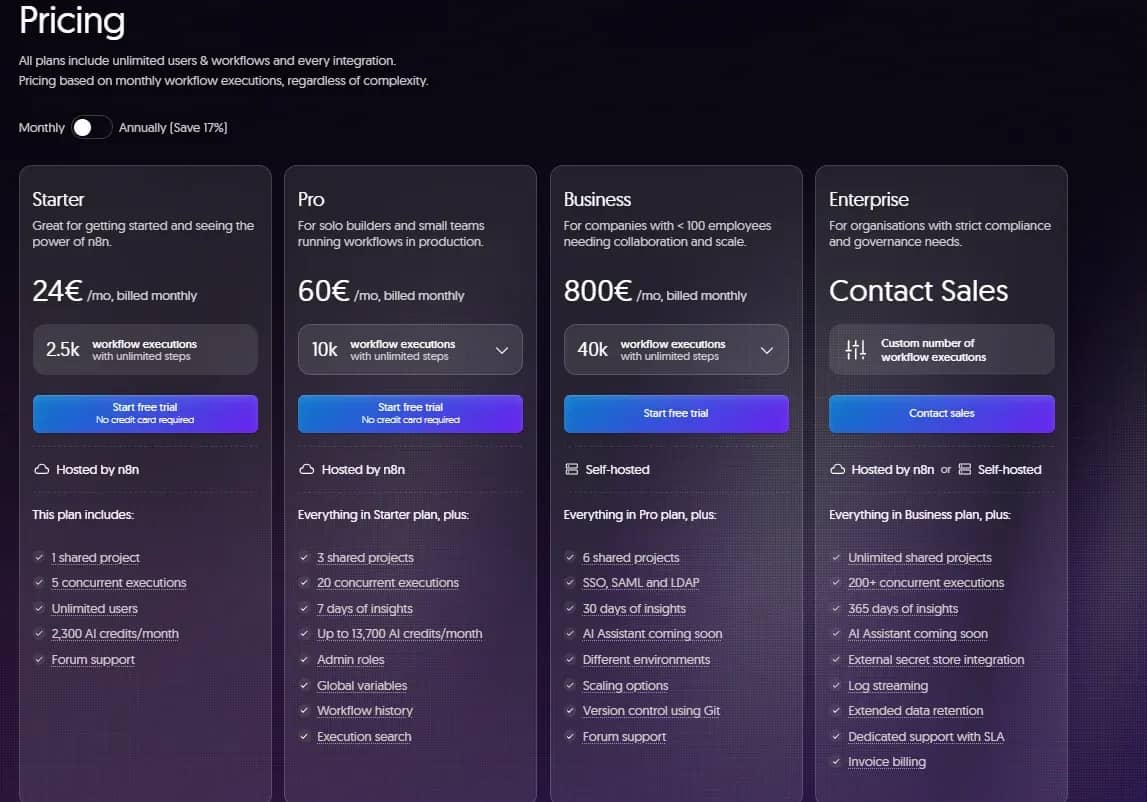Screen dimensions: 1147x802
Task: Open the '200+ concurrent executions' link
Action: (926, 583)
